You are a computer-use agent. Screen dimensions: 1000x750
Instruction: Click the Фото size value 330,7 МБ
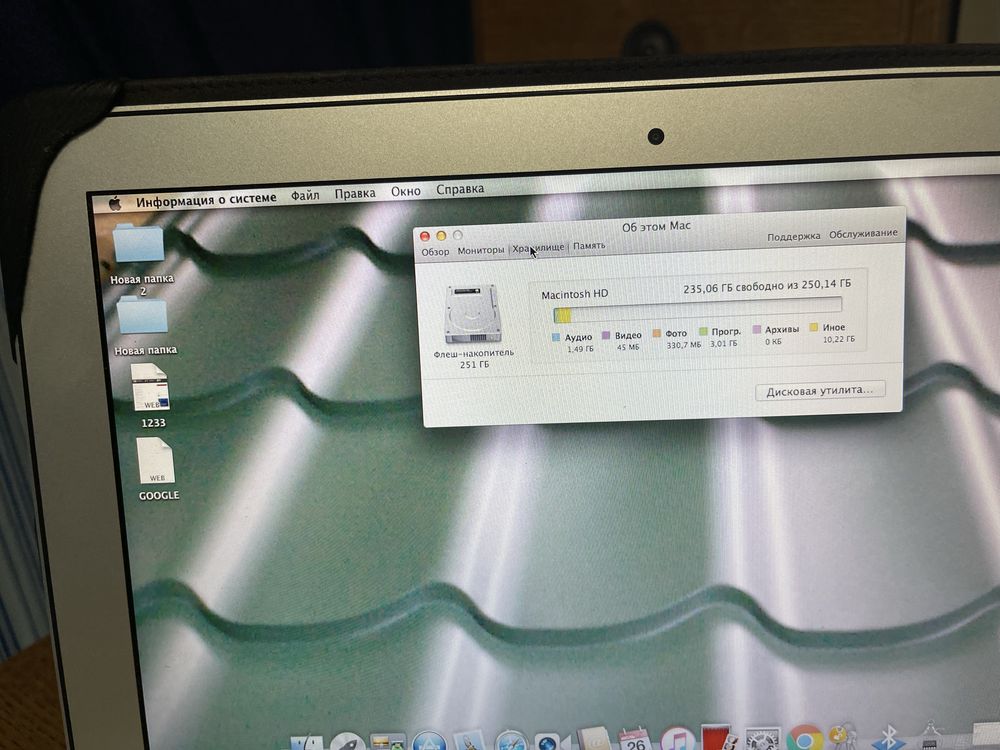684,345
